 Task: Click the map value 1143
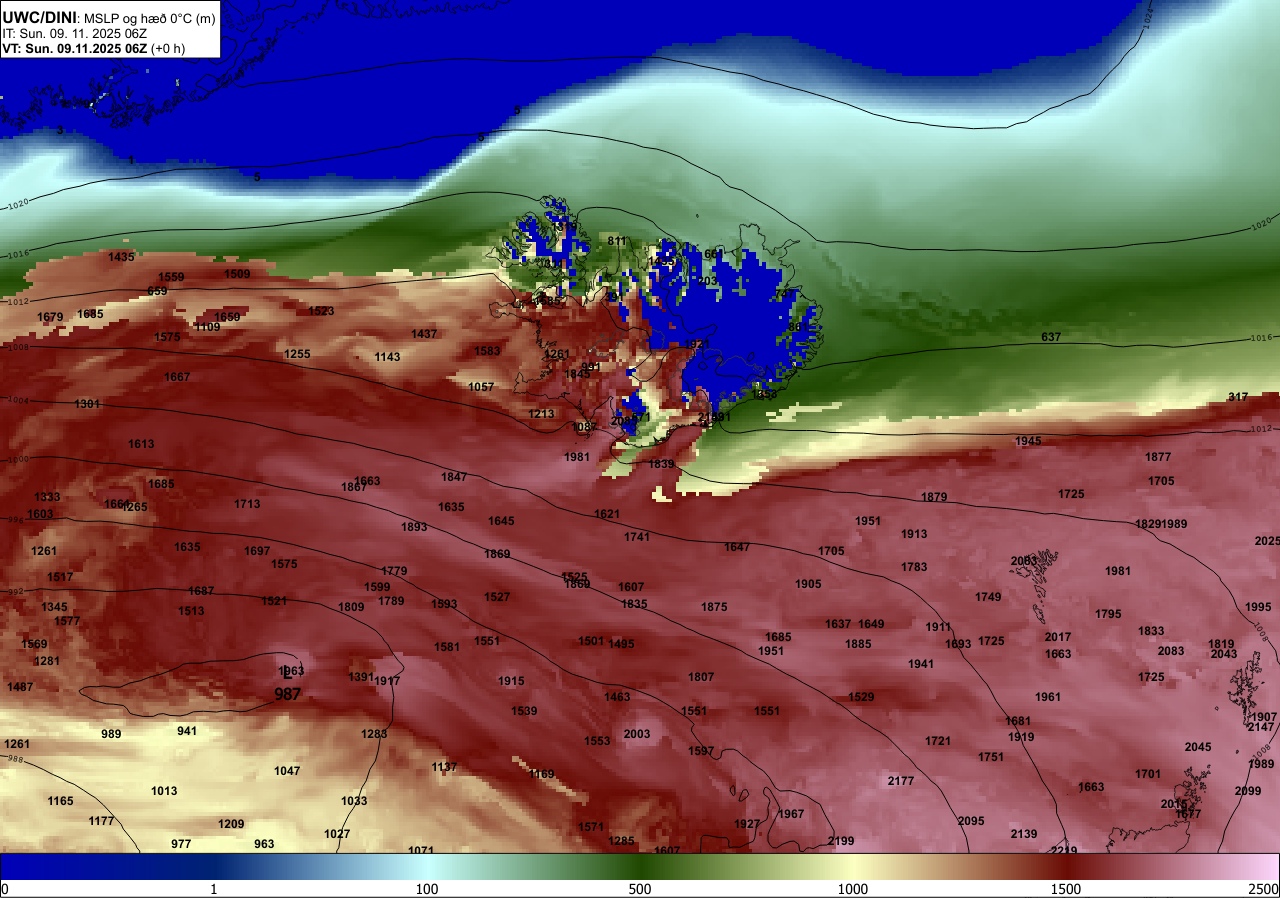point(387,357)
